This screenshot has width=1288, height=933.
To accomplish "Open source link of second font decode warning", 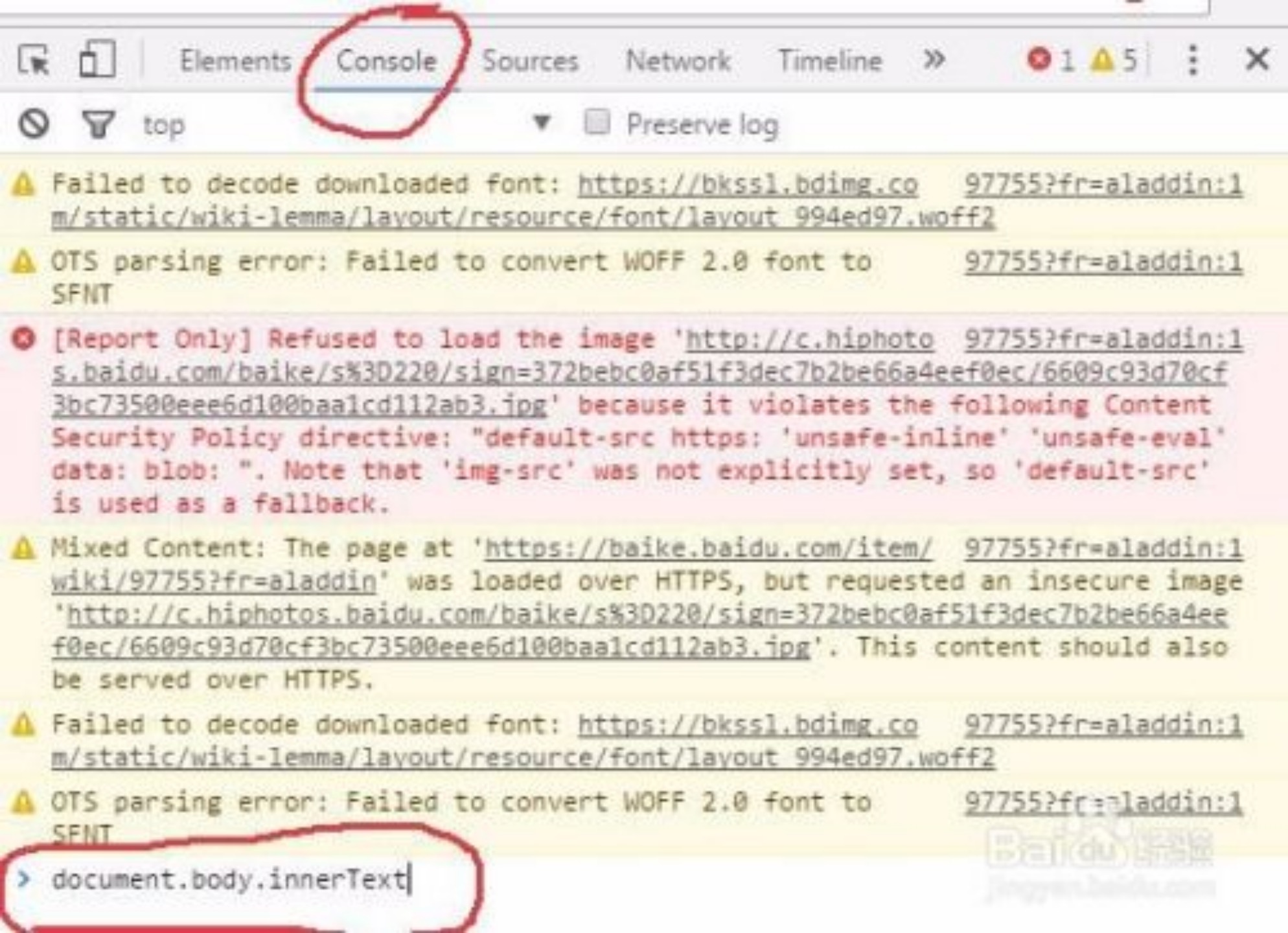I will tap(1103, 724).
